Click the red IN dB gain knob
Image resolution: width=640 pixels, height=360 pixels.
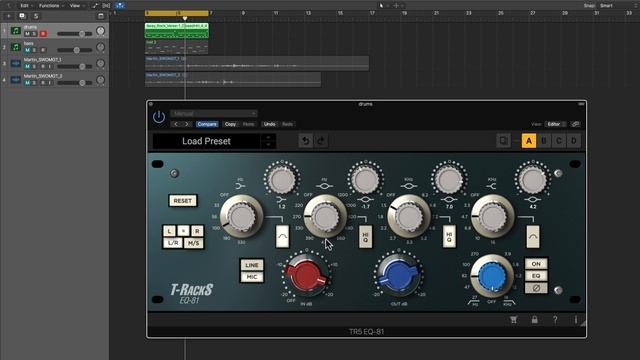[x=306, y=276]
